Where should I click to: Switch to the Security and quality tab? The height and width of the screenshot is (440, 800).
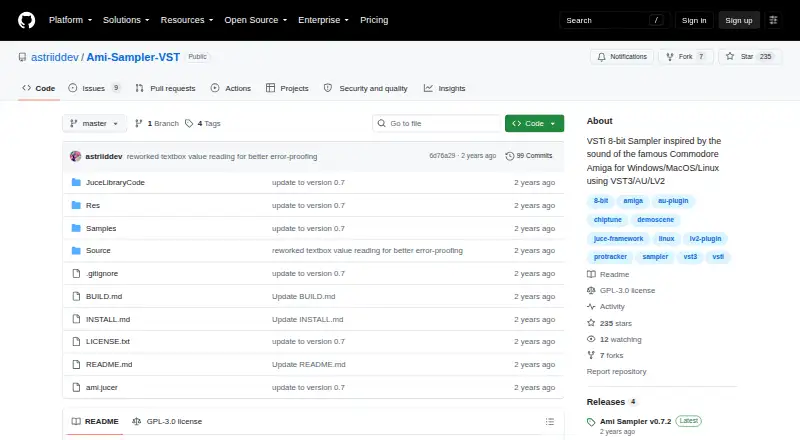(x=366, y=88)
